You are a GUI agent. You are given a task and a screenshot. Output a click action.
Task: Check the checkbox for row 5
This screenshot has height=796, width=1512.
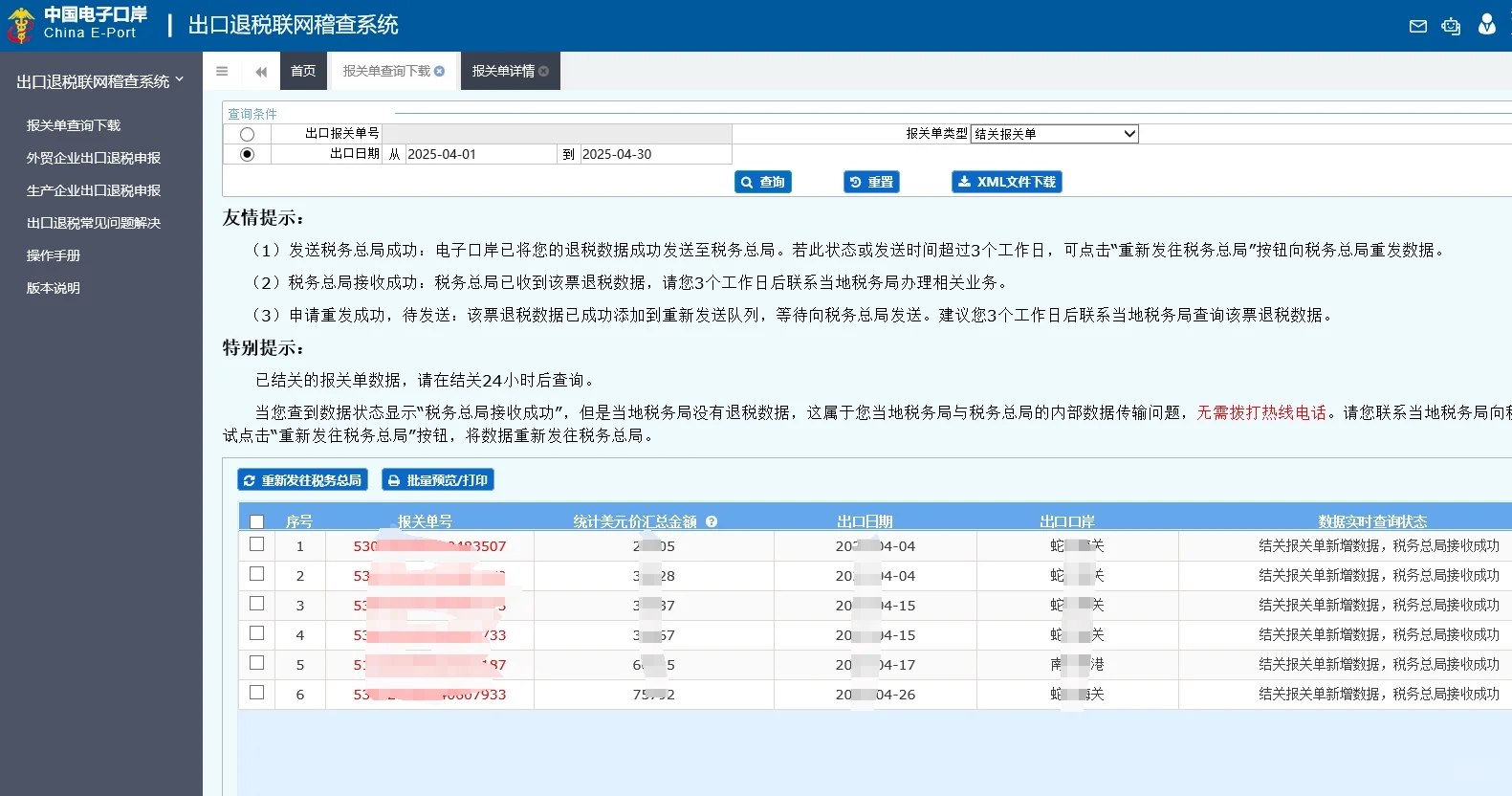pos(256,663)
